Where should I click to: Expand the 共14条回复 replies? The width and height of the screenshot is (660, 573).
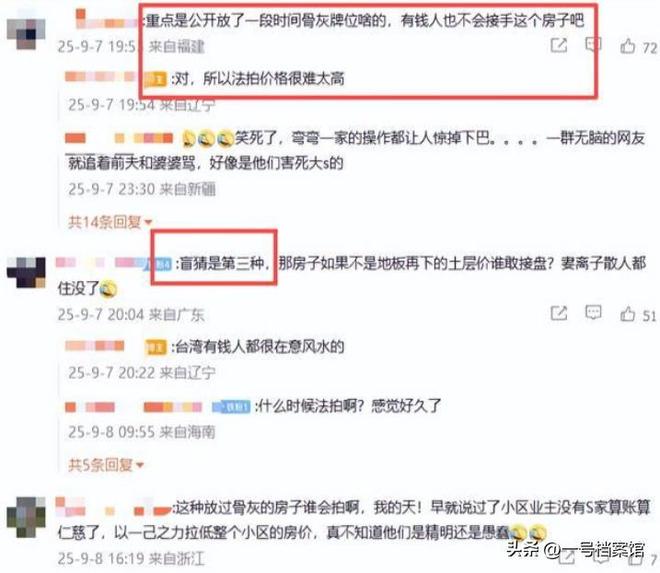(110, 222)
